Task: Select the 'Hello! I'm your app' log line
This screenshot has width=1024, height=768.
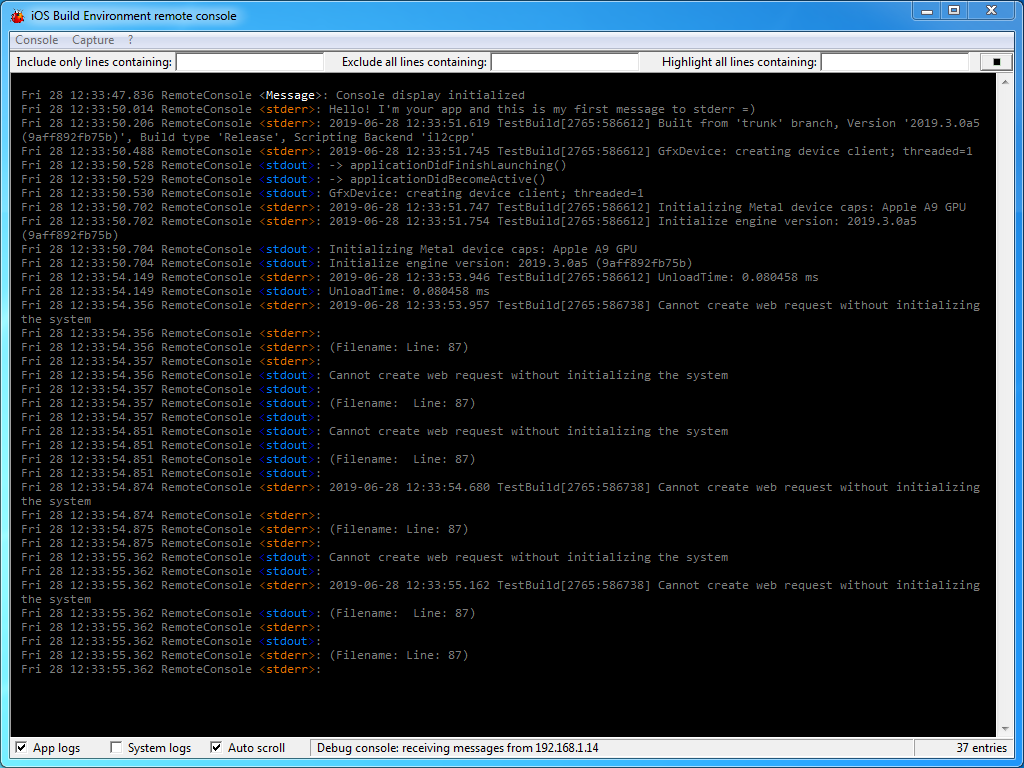Action: click(388, 109)
